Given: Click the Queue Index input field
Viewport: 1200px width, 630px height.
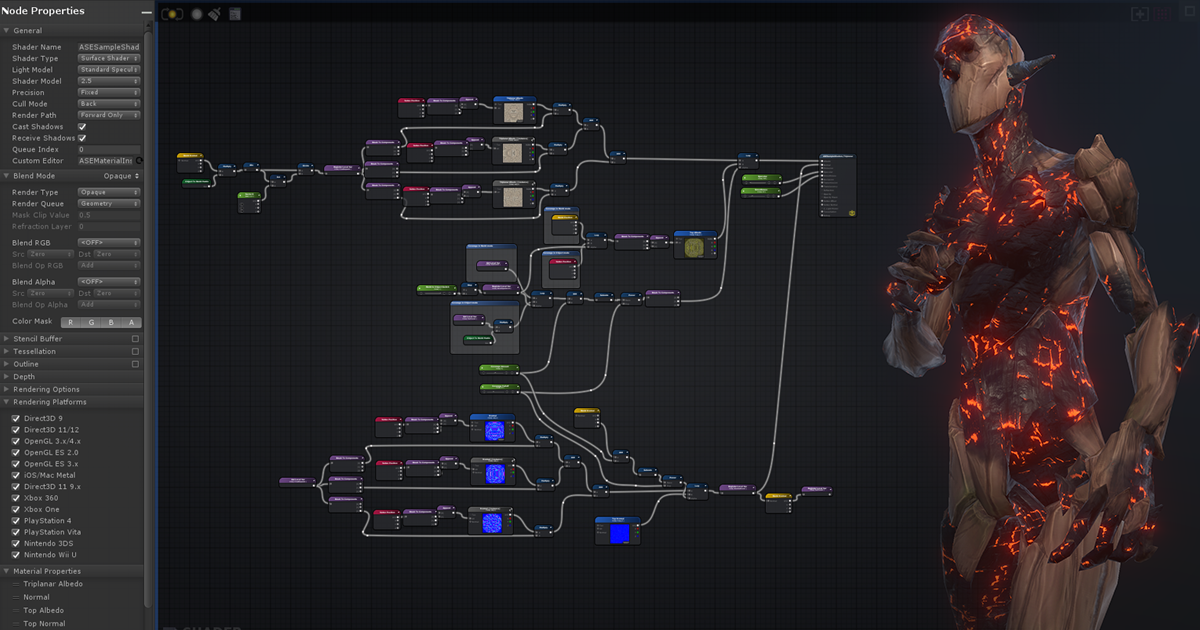Looking at the screenshot, I should (110, 149).
